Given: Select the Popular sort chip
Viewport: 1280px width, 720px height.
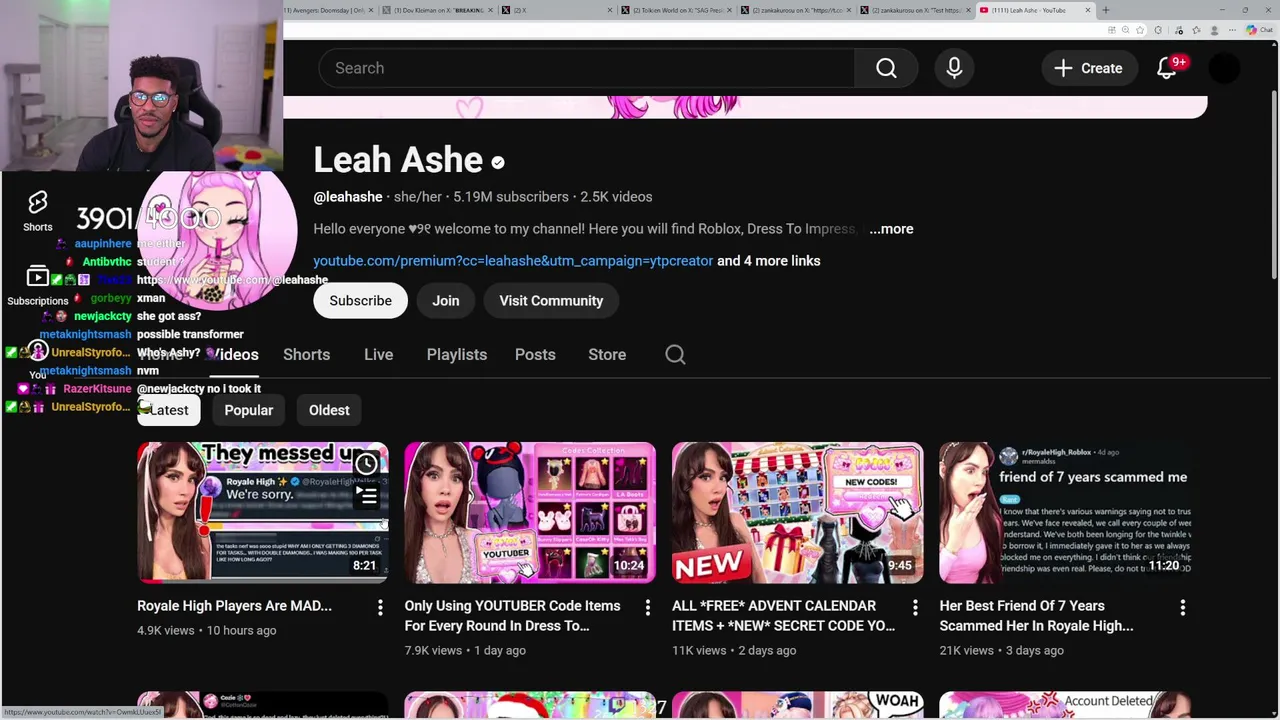Looking at the screenshot, I should 248,410.
